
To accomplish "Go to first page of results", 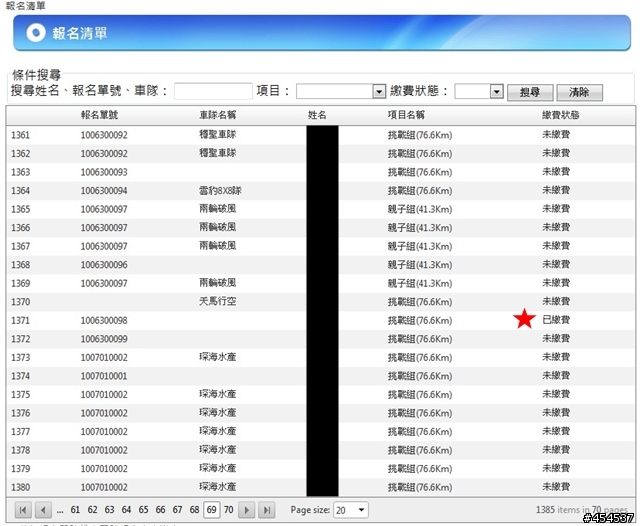I will click(23, 510).
